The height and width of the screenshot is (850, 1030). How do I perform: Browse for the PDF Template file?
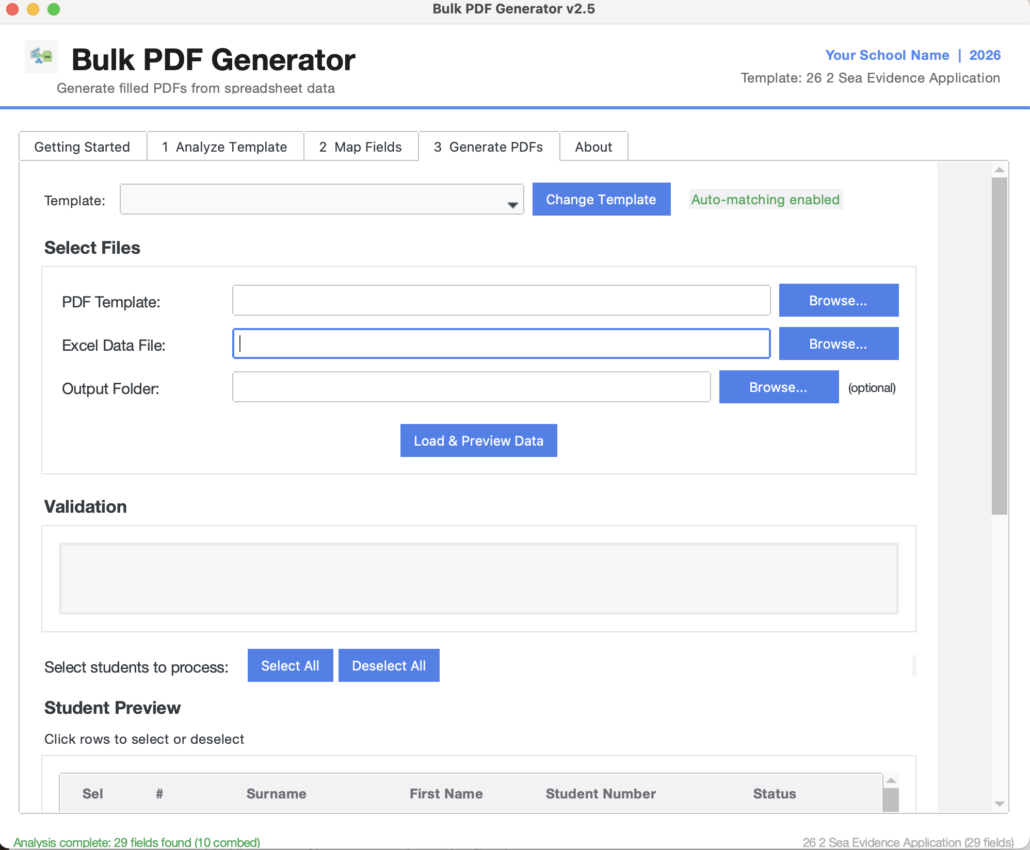(x=838, y=301)
